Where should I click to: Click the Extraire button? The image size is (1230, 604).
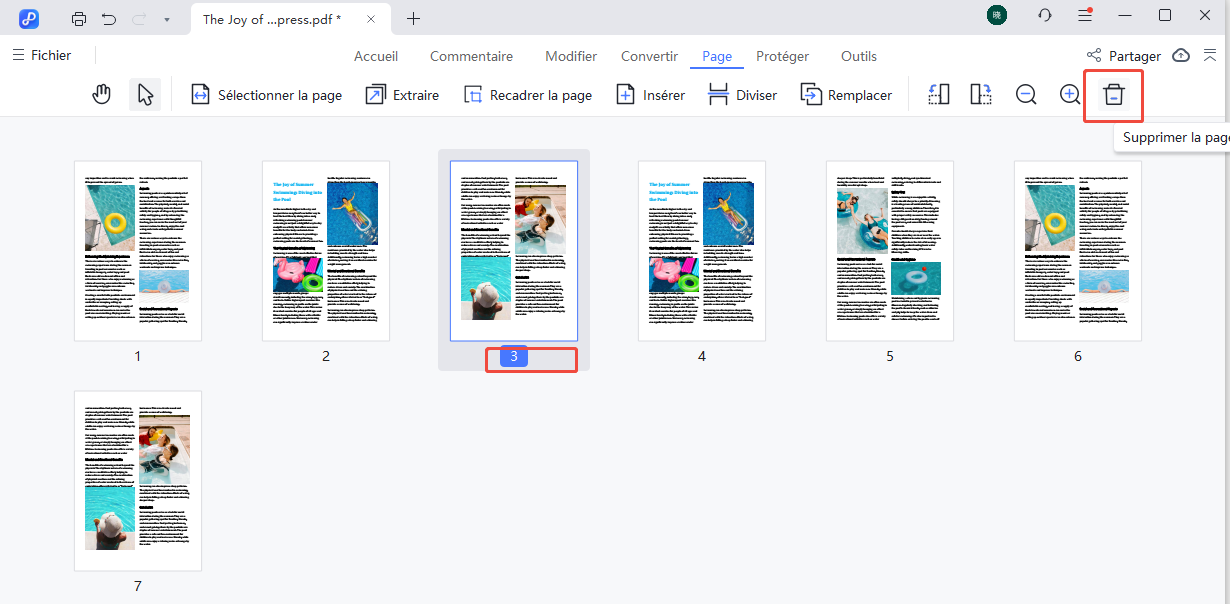click(402, 94)
